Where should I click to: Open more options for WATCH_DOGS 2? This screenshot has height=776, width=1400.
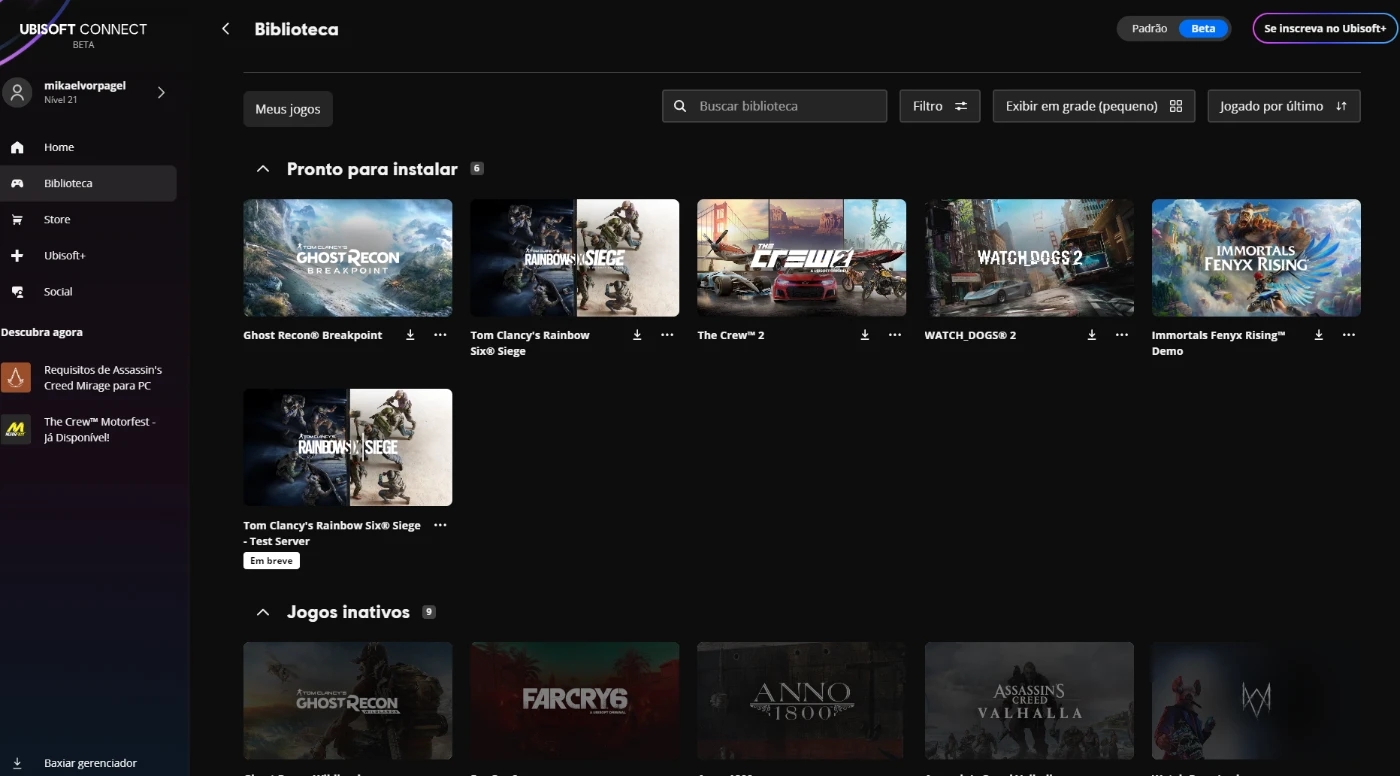(x=1122, y=335)
